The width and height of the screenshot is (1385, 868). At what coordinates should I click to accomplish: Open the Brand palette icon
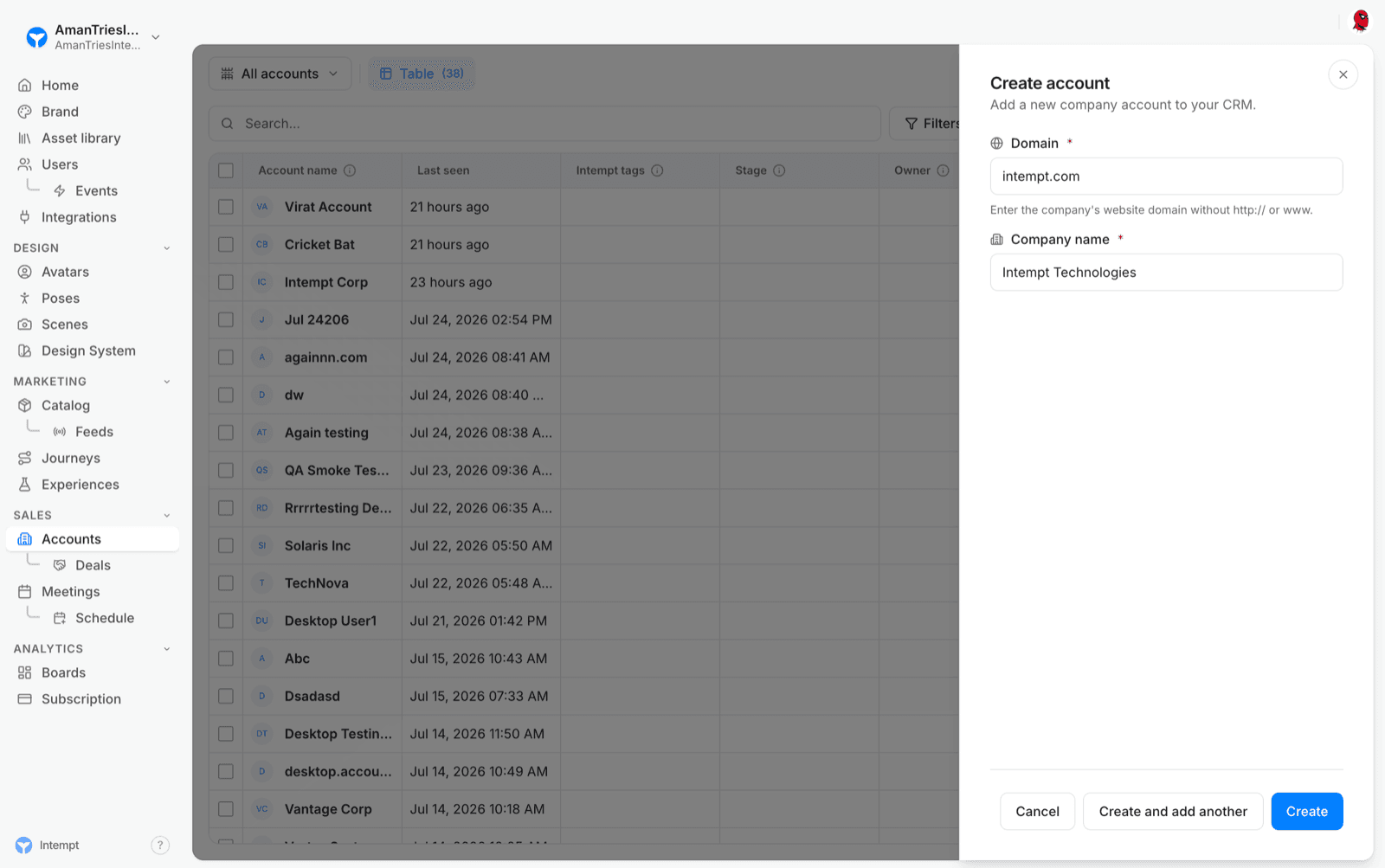coord(25,112)
